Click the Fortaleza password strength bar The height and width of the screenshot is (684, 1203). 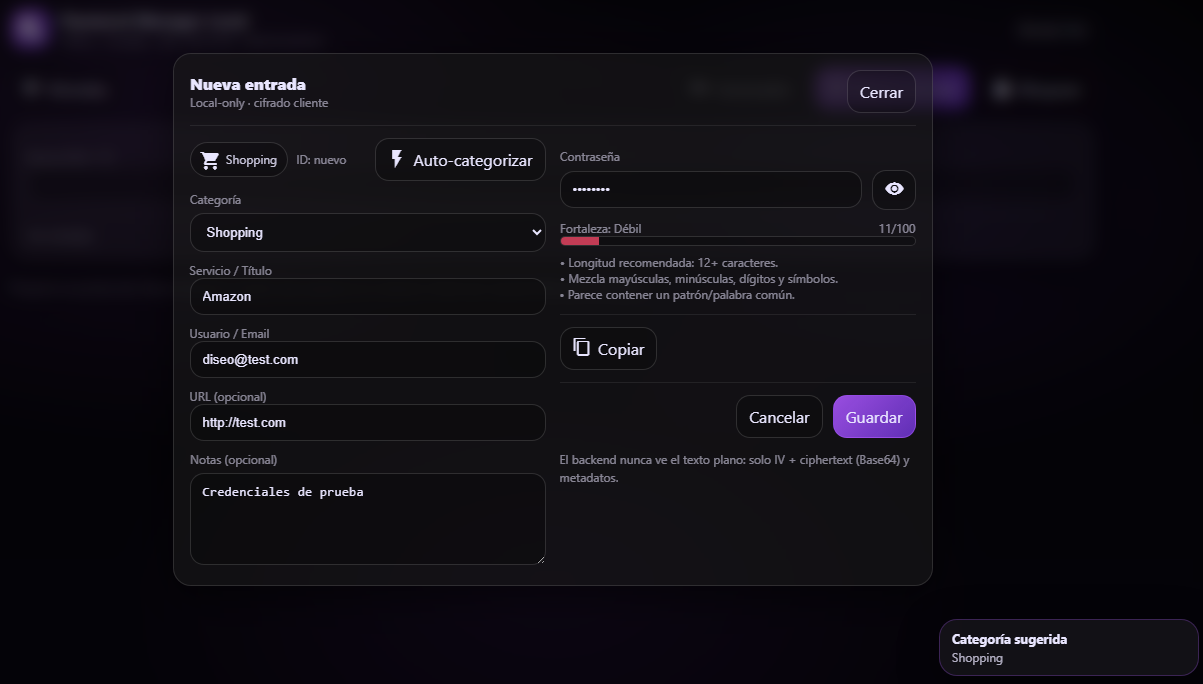click(737, 241)
